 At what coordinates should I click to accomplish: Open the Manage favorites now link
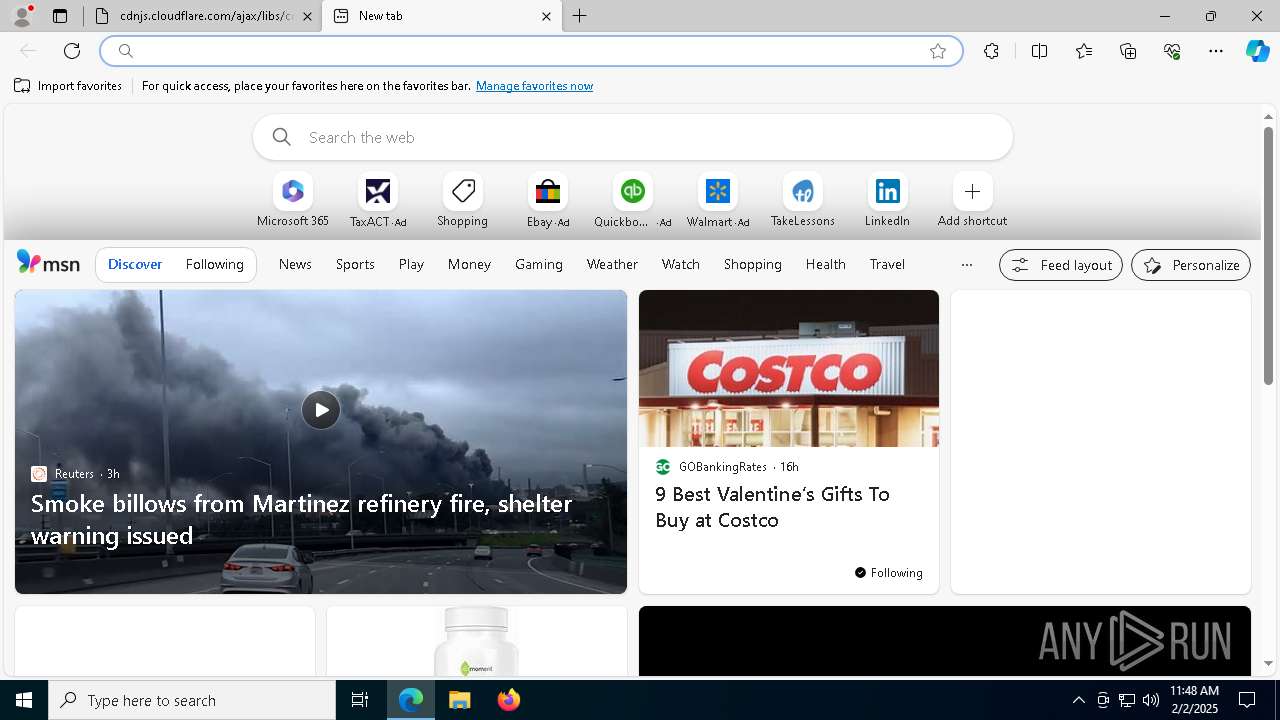coord(534,86)
